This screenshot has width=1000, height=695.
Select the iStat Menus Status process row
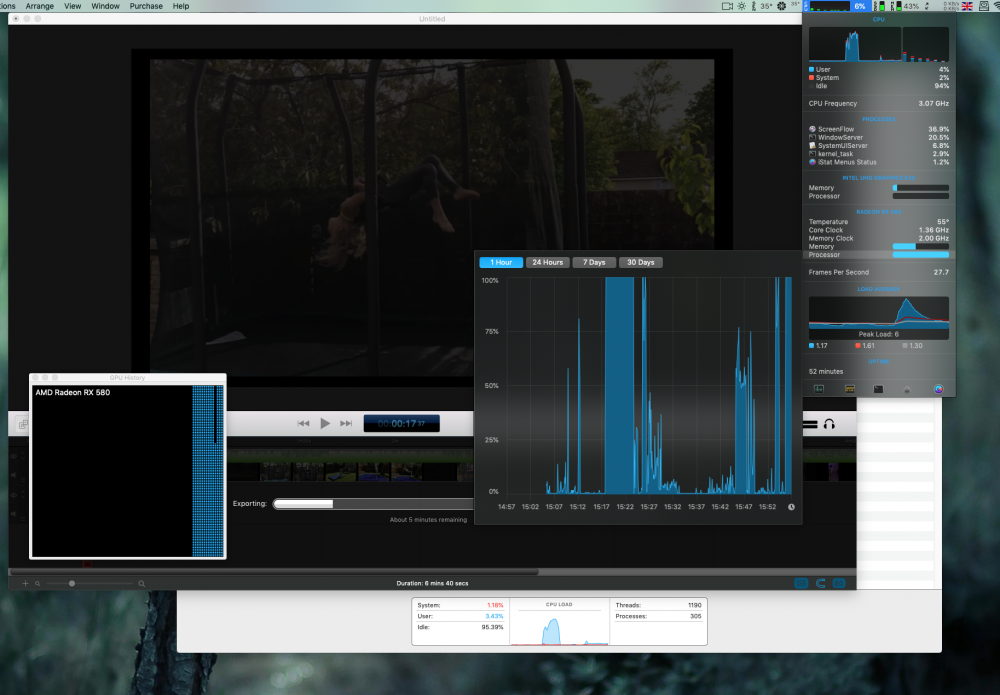pyautogui.click(x=878, y=162)
